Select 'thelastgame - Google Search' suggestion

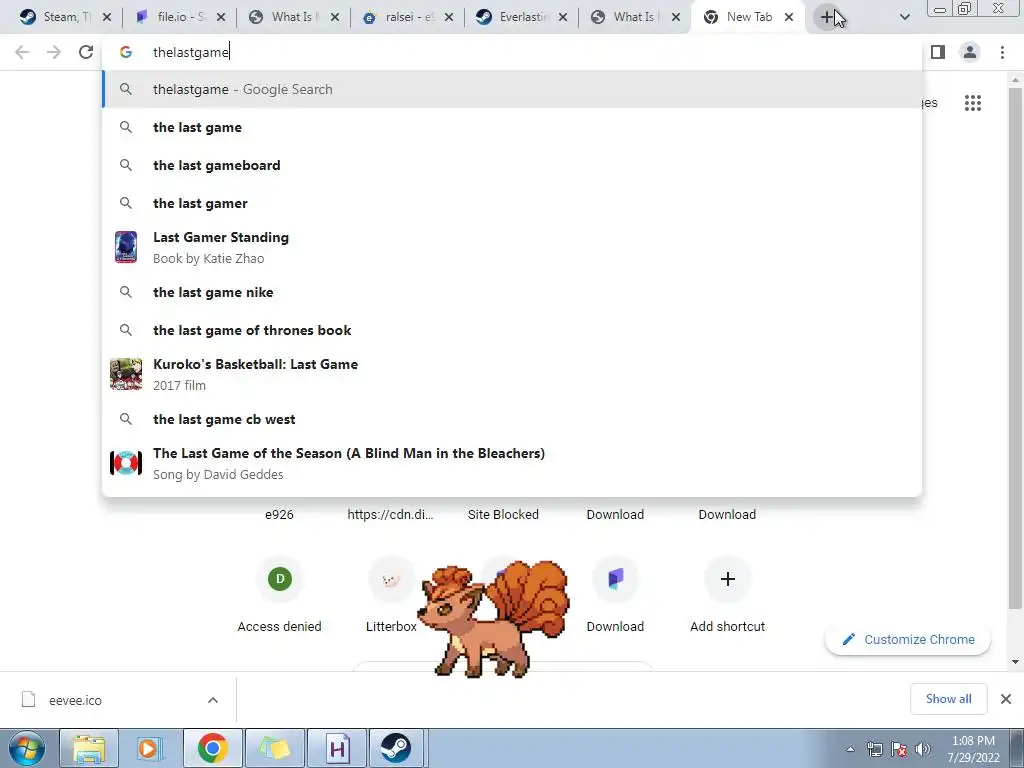[x=512, y=89]
